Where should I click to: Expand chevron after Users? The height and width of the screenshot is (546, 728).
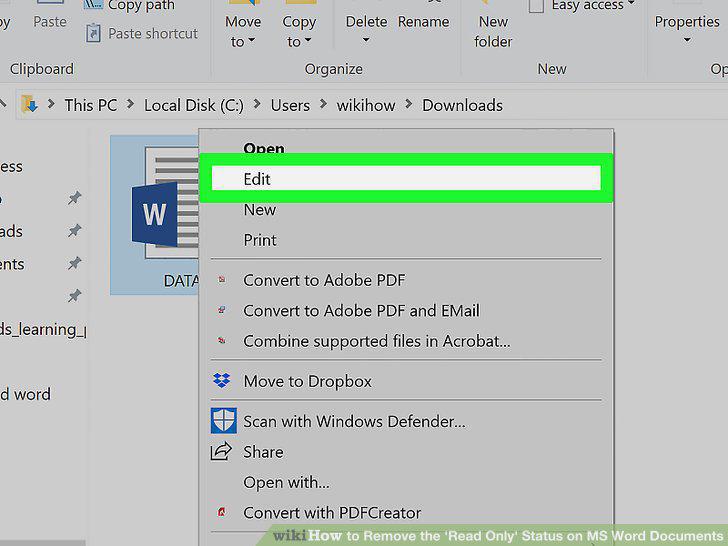(323, 105)
